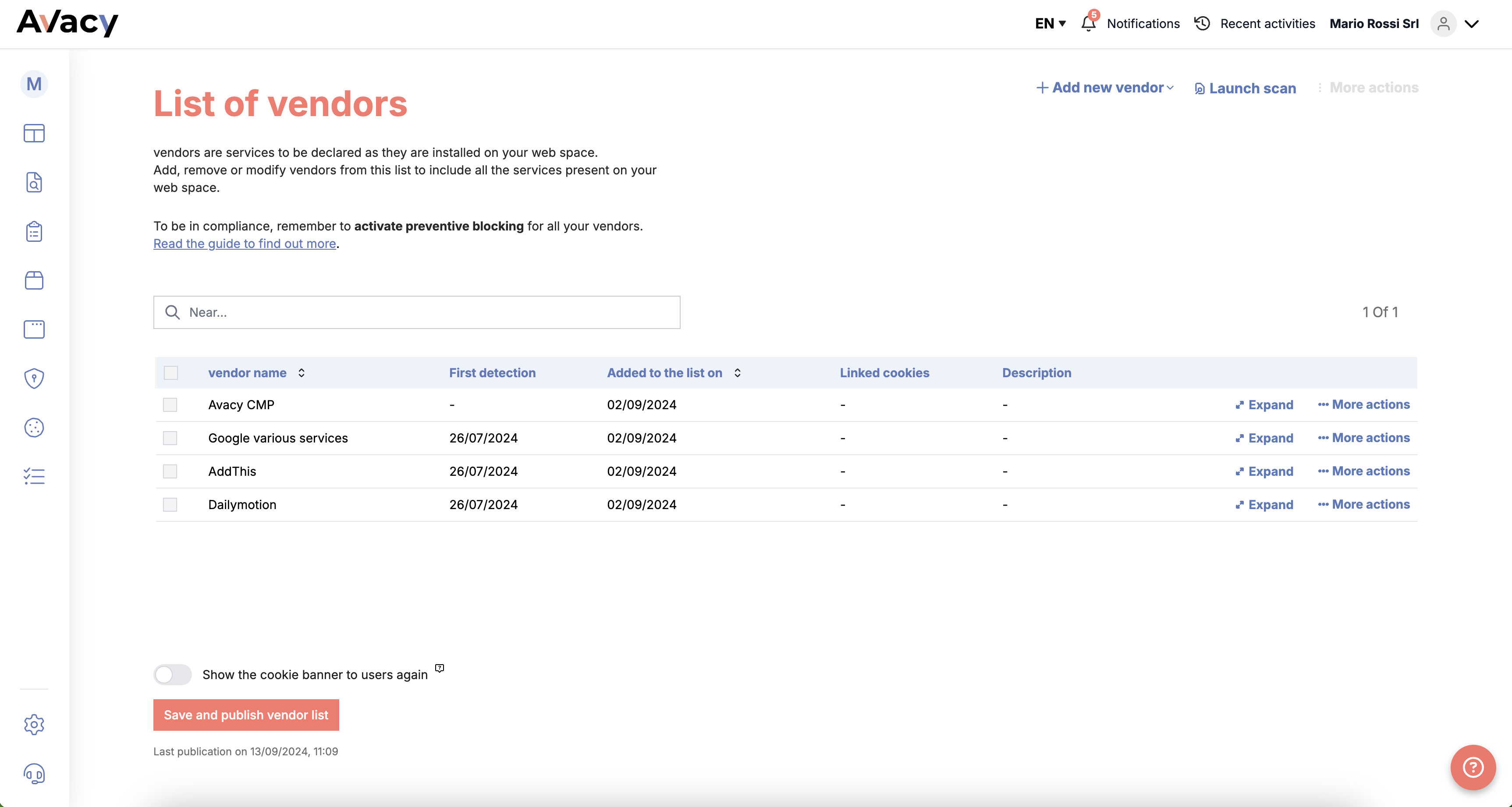This screenshot has width=1512, height=807.
Task: Click Last publication on 13/09/2024 text
Action: coord(245,751)
